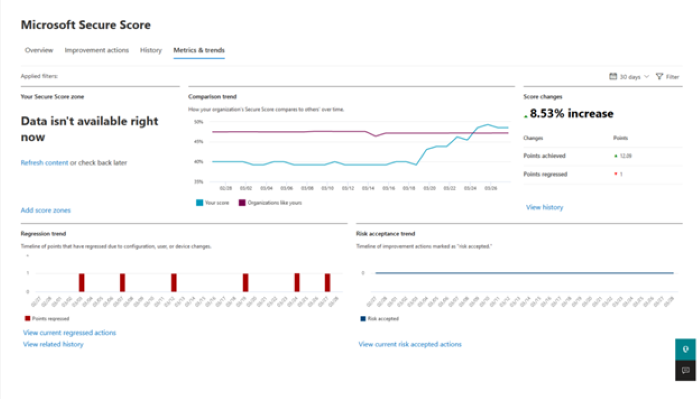Toggle the Risk accepted legend marker

[x=363, y=318]
